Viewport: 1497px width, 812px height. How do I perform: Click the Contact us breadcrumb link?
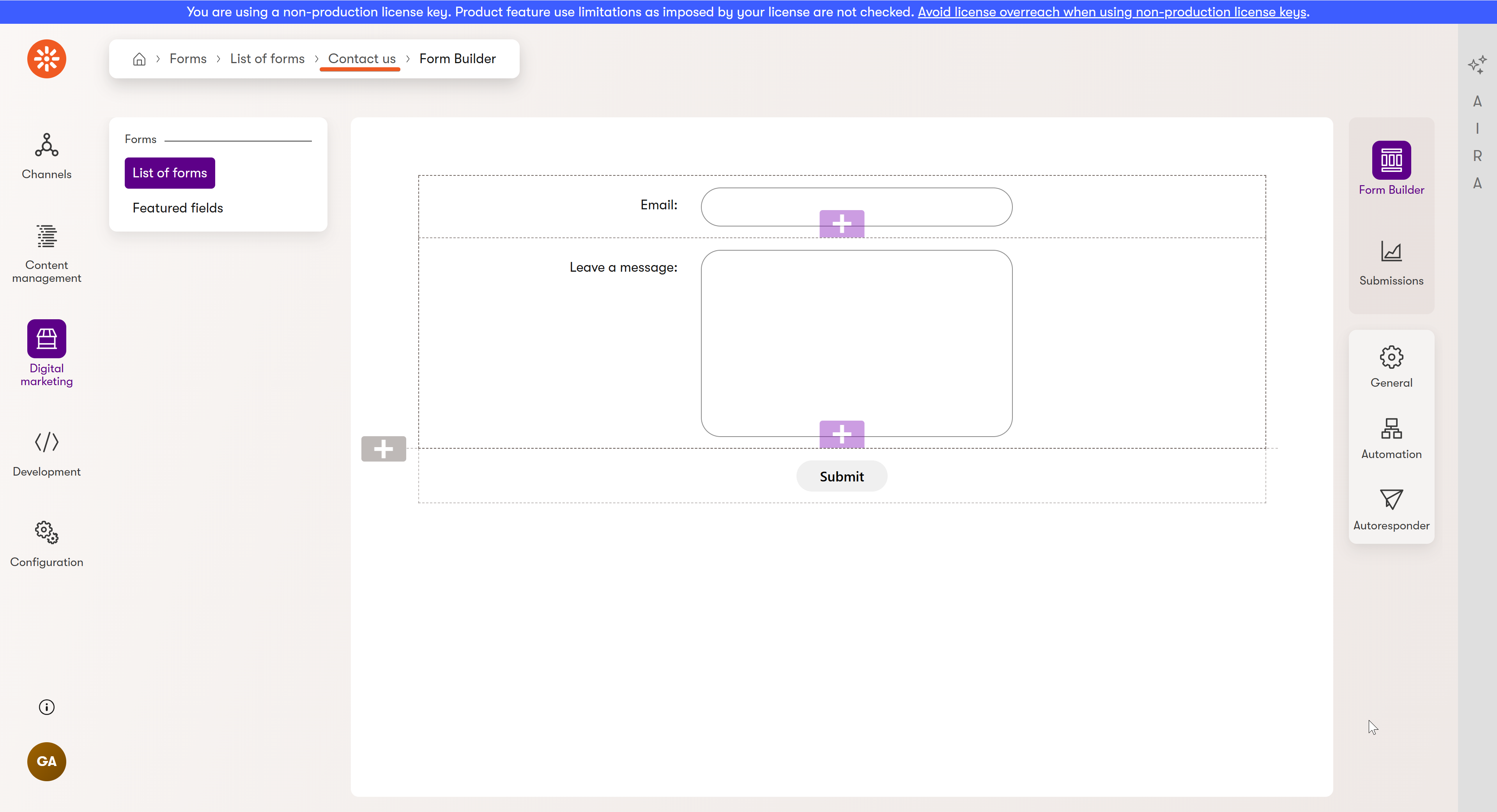click(361, 59)
